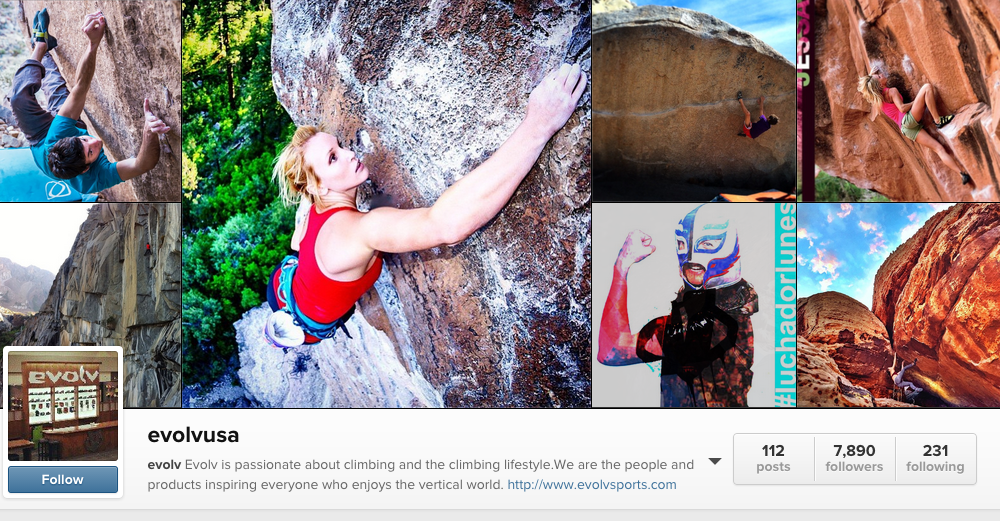Click the white logo on blue shirt photo
Viewport: 1000px width, 521px height.
(x=57, y=189)
